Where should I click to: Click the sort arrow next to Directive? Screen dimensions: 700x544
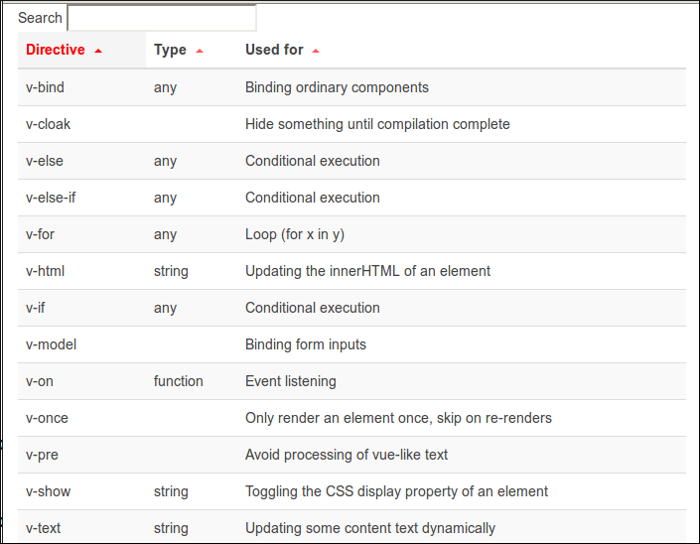pyautogui.click(x=98, y=51)
